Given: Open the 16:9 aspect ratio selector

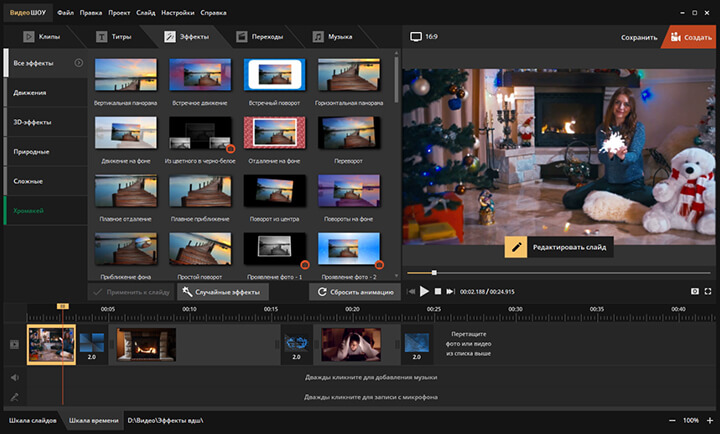Looking at the screenshot, I should [x=425, y=37].
